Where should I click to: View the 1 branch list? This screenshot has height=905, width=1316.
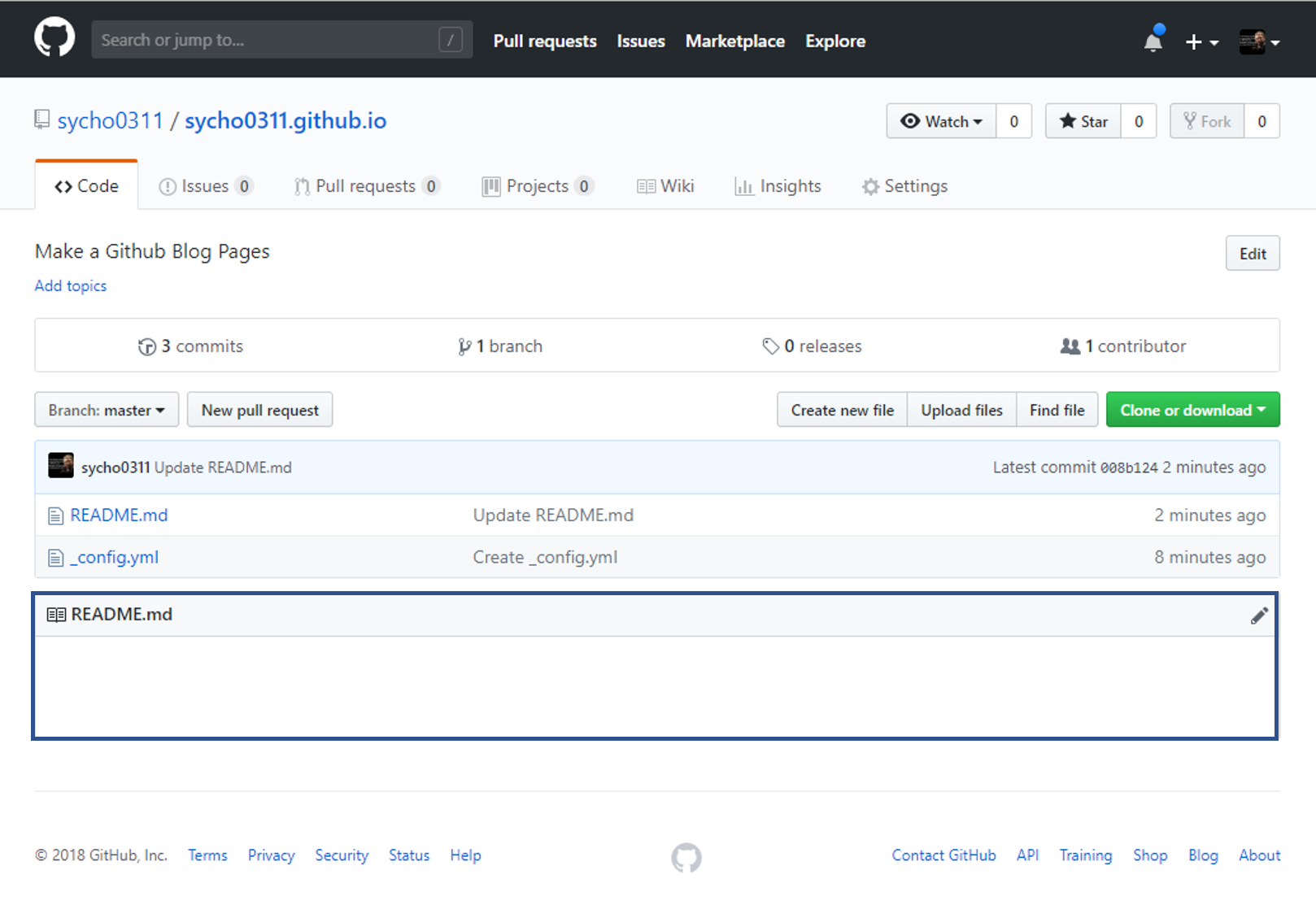[500, 346]
